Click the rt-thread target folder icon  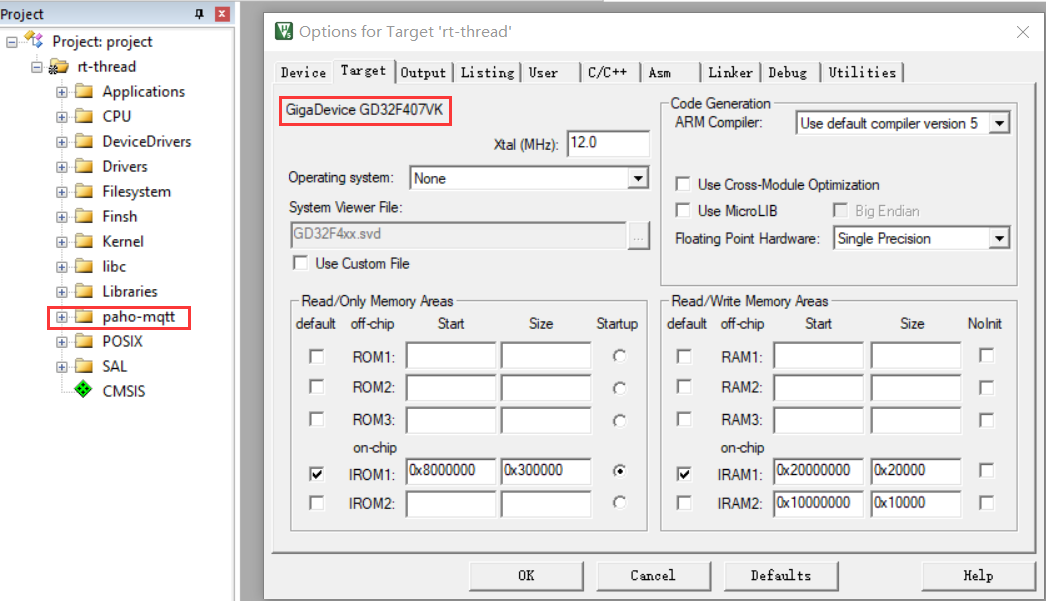click(59, 66)
